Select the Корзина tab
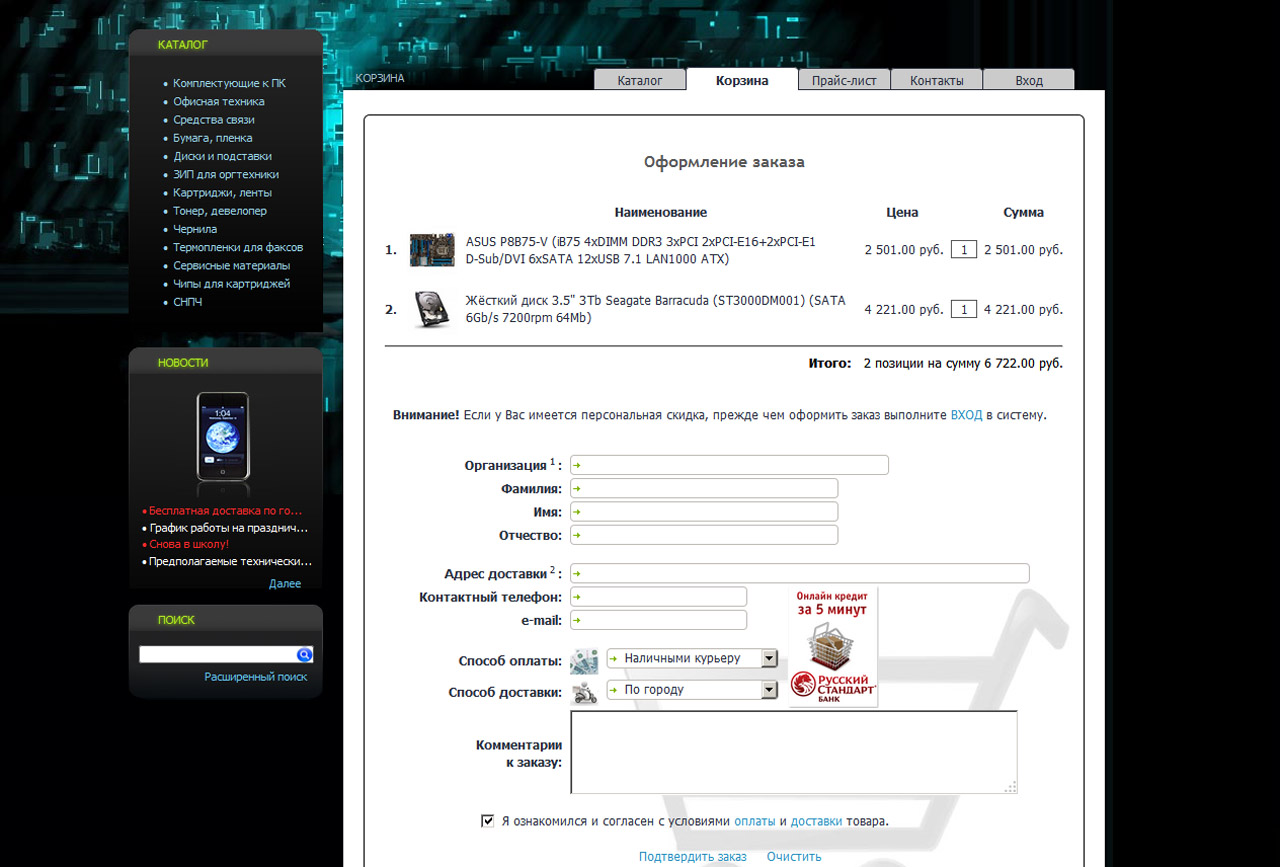Viewport: 1280px width, 867px height. tap(742, 80)
